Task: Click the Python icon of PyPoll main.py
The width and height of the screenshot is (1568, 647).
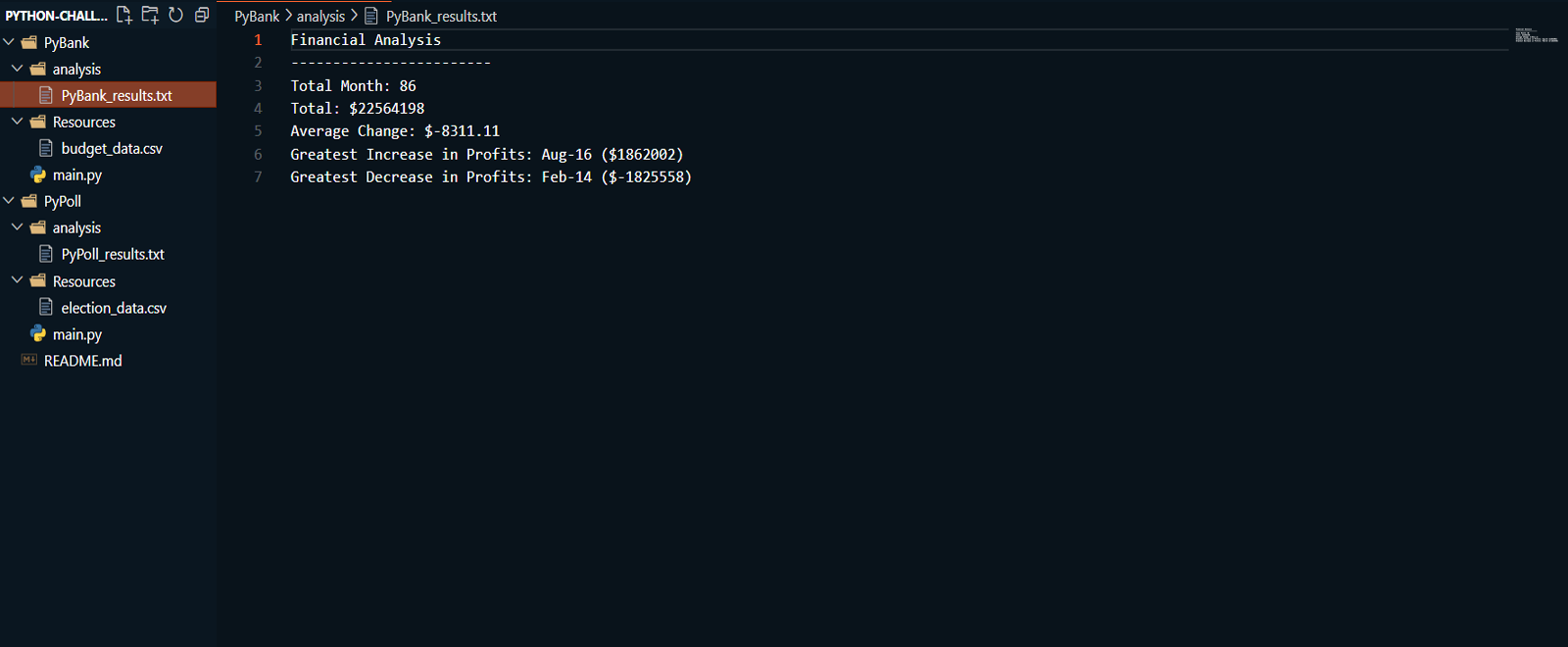Action: [x=38, y=334]
